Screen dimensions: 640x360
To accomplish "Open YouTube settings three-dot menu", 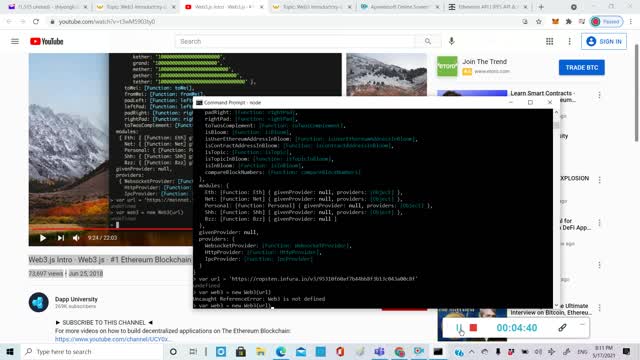I will [569, 41].
